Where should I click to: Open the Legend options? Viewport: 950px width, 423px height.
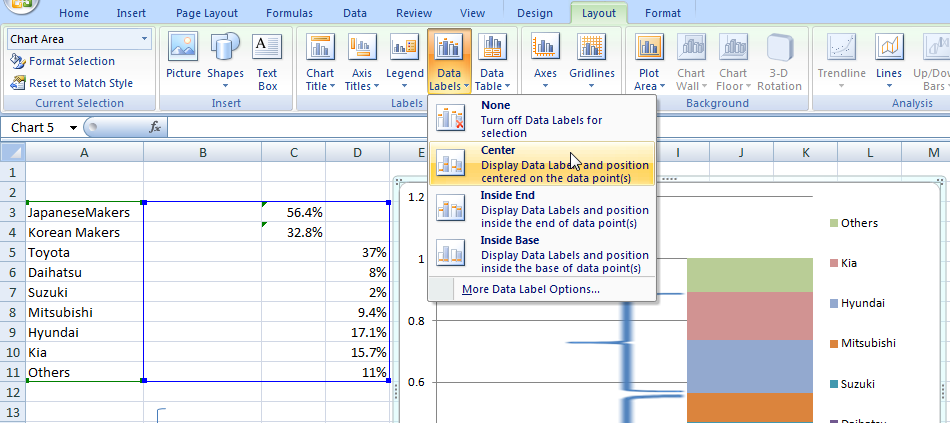coord(405,62)
